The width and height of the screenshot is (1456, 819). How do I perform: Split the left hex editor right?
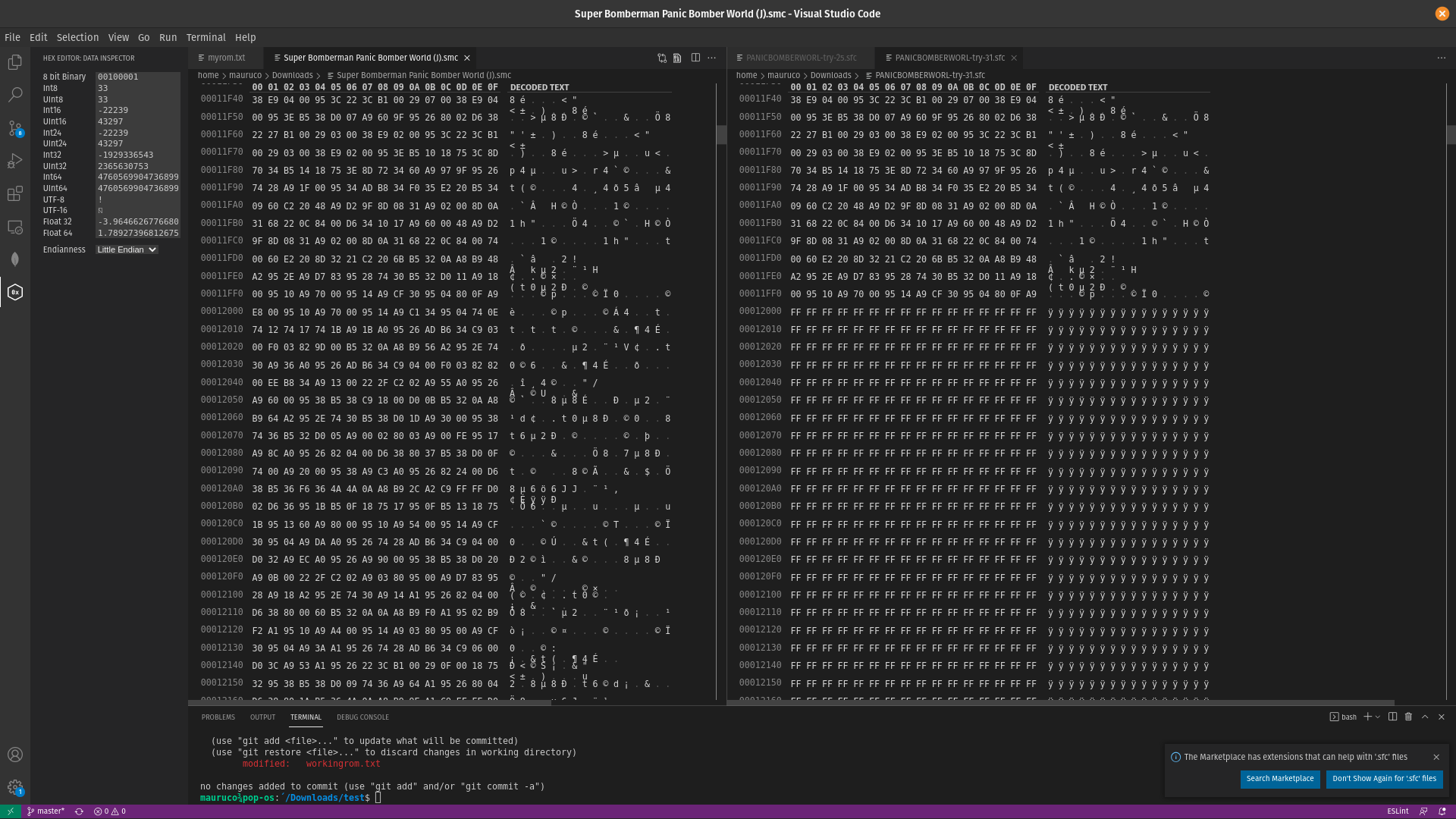[695, 58]
